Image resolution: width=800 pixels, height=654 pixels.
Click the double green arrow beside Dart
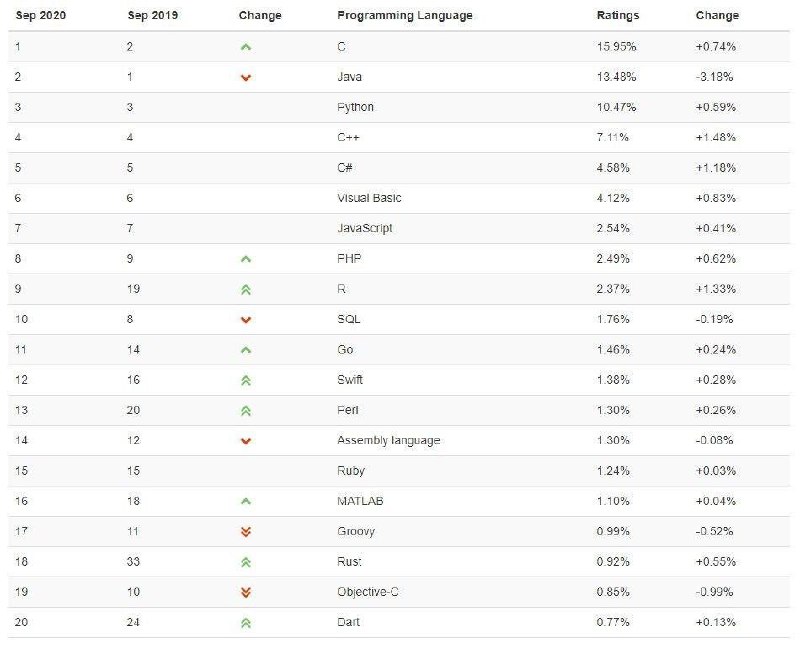click(x=245, y=623)
